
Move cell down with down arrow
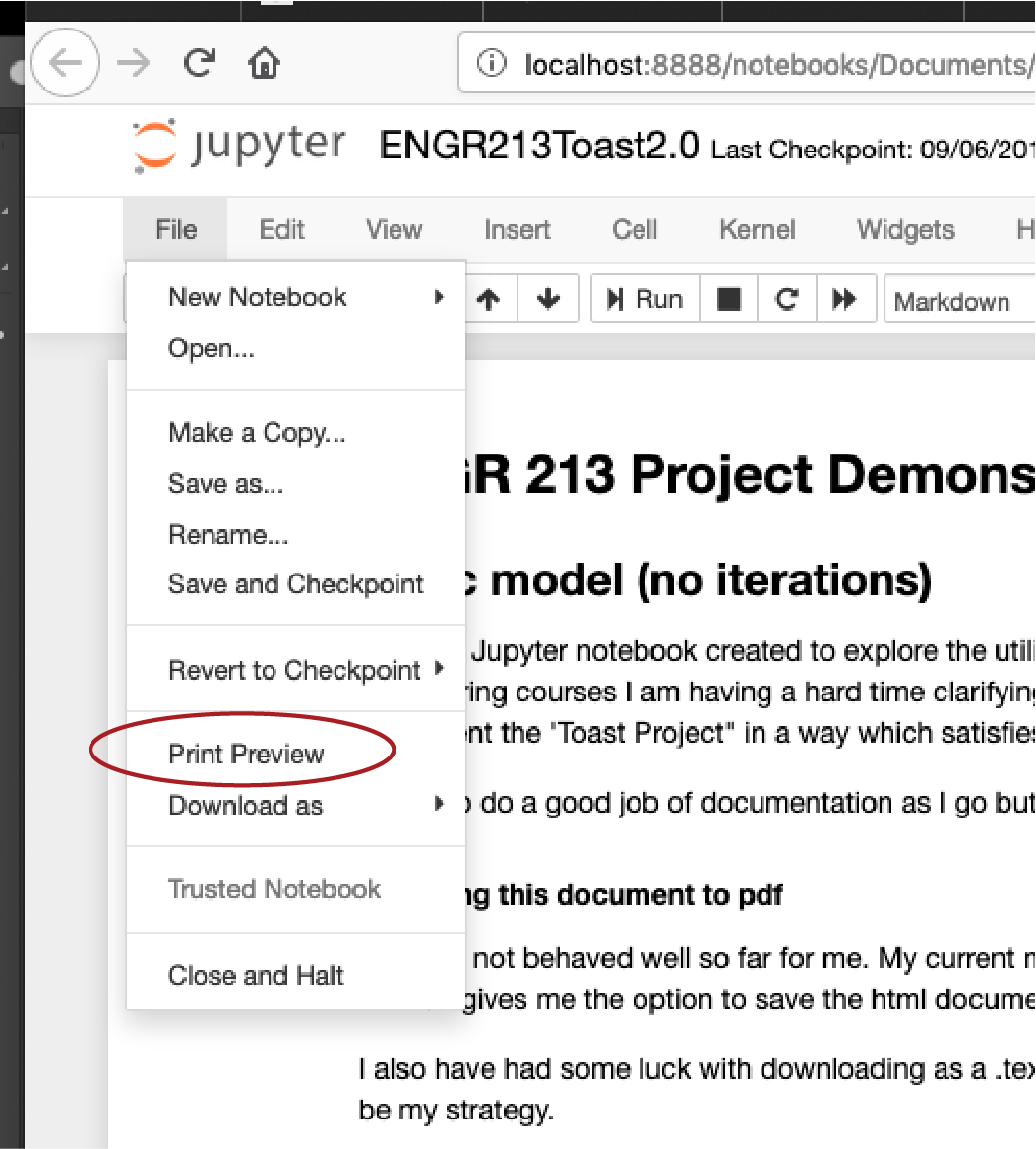pos(548,300)
